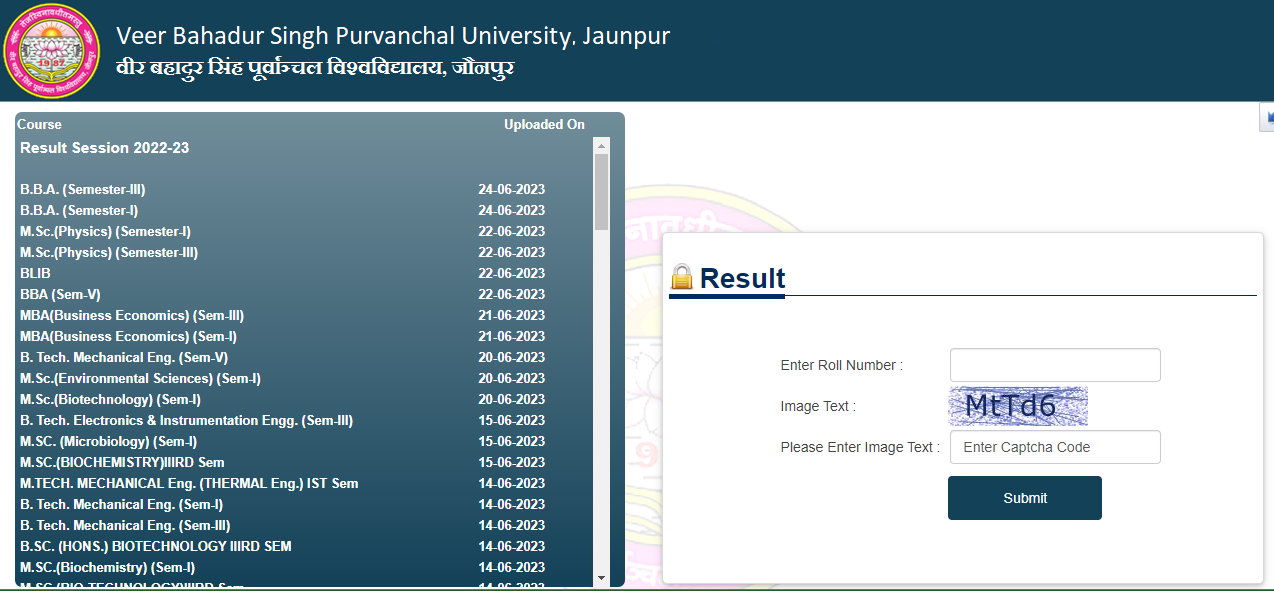The width and height of the screenshot is (1274, 591).
Task: Focus the Enter Captcha Code field
Action: [x=1055, y=447]
